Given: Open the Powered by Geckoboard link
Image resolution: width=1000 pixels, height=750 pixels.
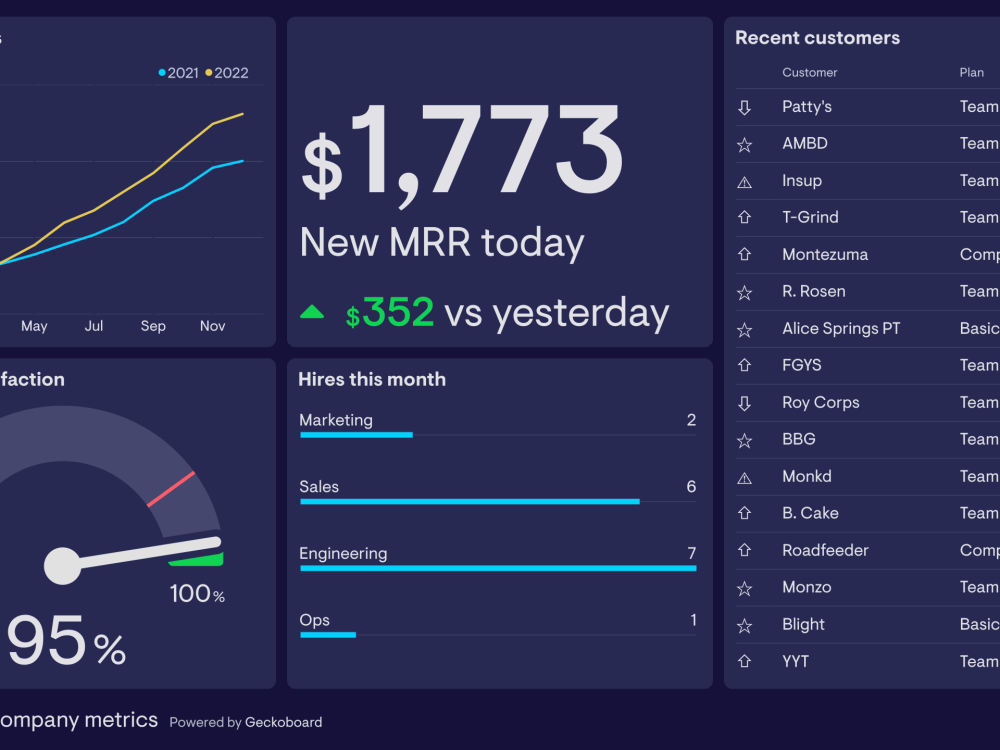Looking at the screenshot, I should tap(245, 722).
